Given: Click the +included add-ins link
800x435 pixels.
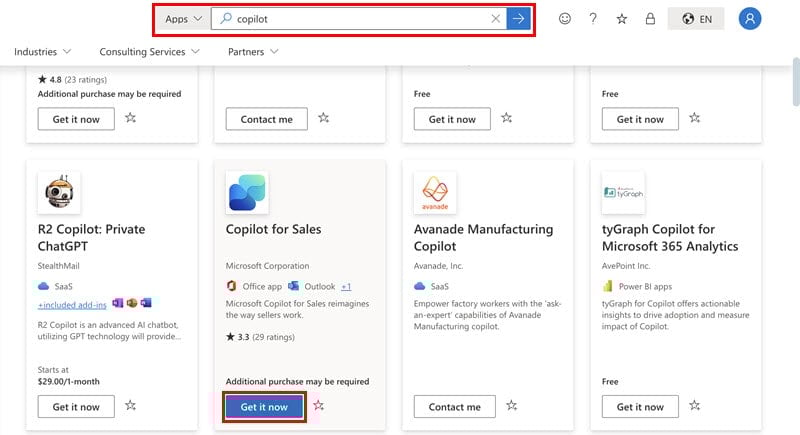Looking at the screenshot, I should 72,305.
